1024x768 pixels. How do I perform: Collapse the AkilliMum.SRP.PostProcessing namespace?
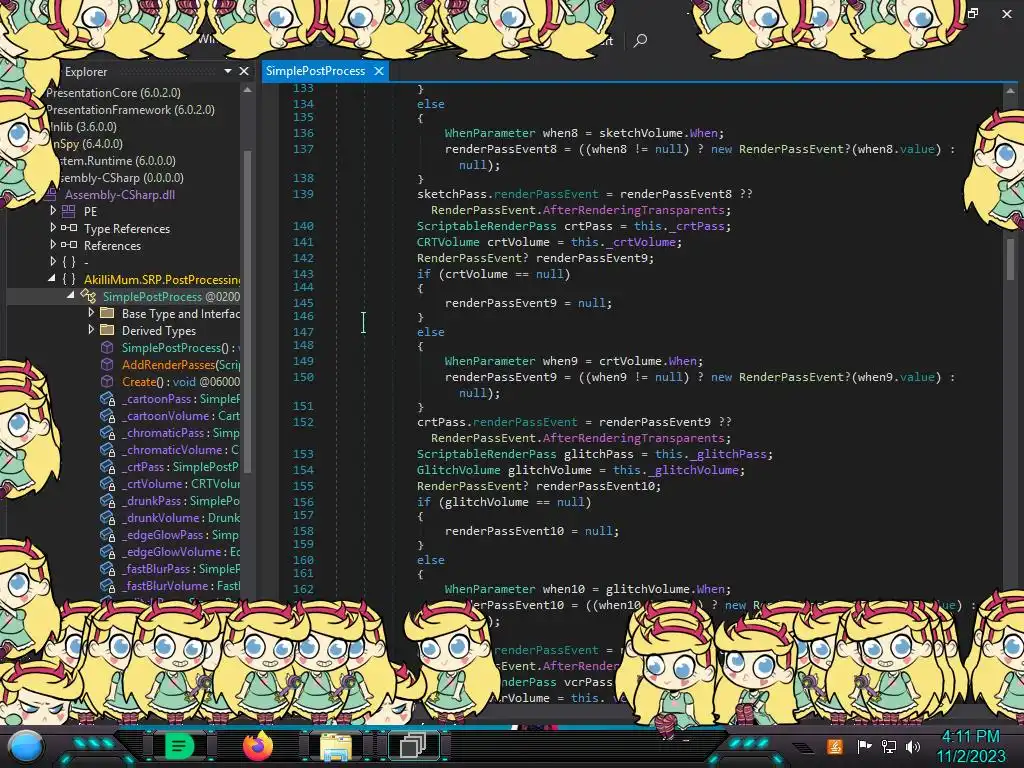[x=52, y=279]
